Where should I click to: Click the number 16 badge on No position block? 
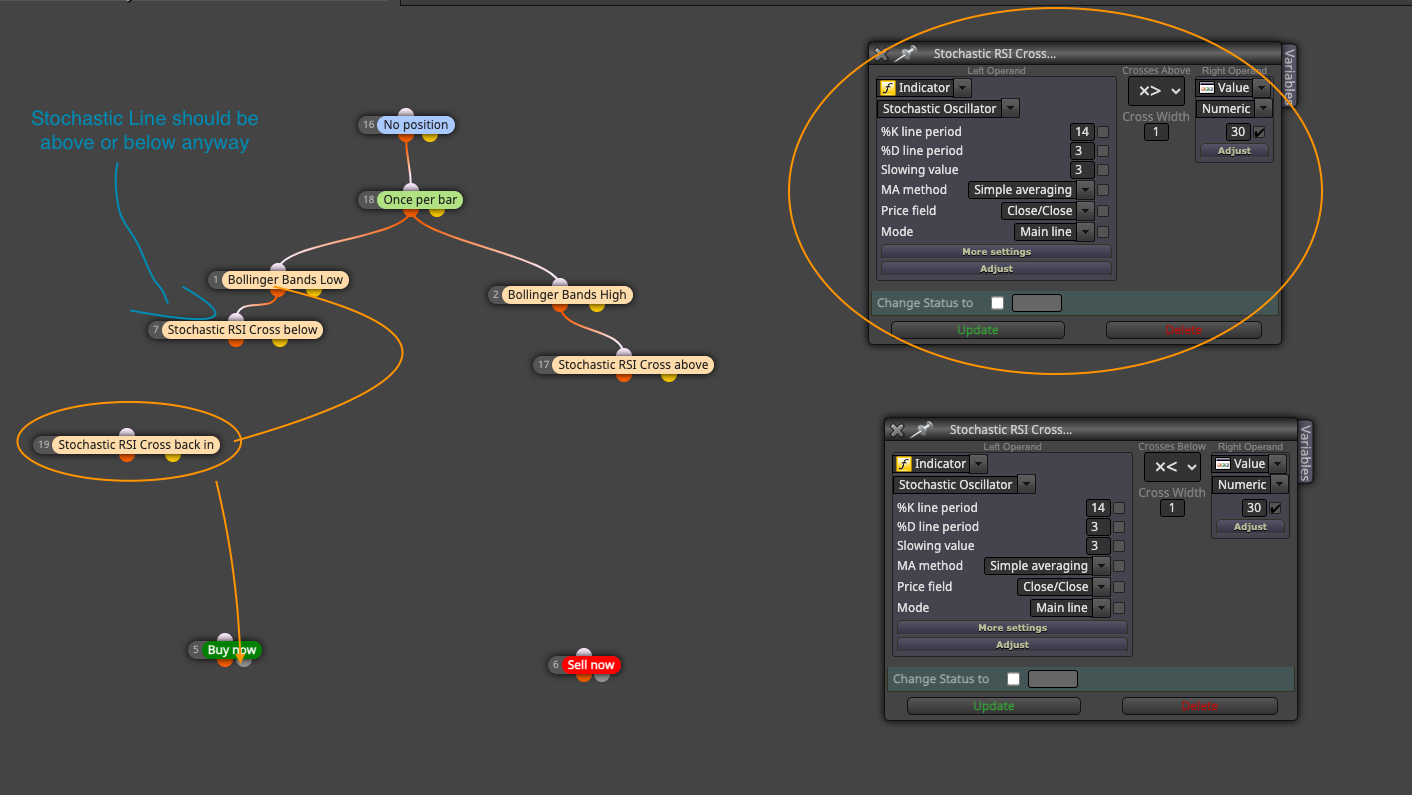[368, 125]
